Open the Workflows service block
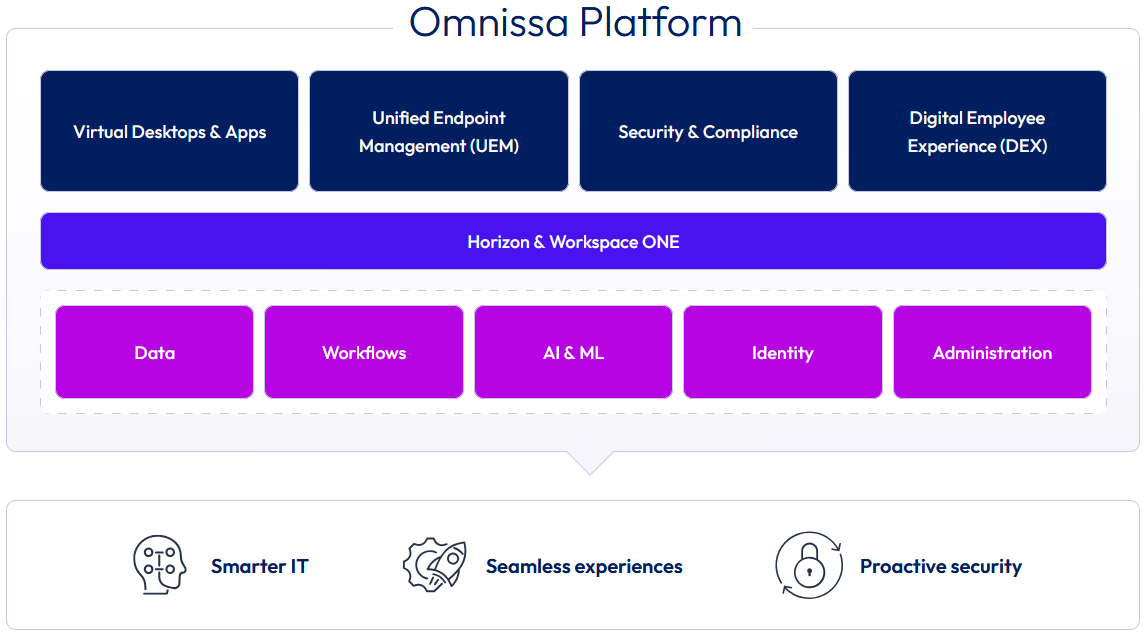 tap(364, 352)
